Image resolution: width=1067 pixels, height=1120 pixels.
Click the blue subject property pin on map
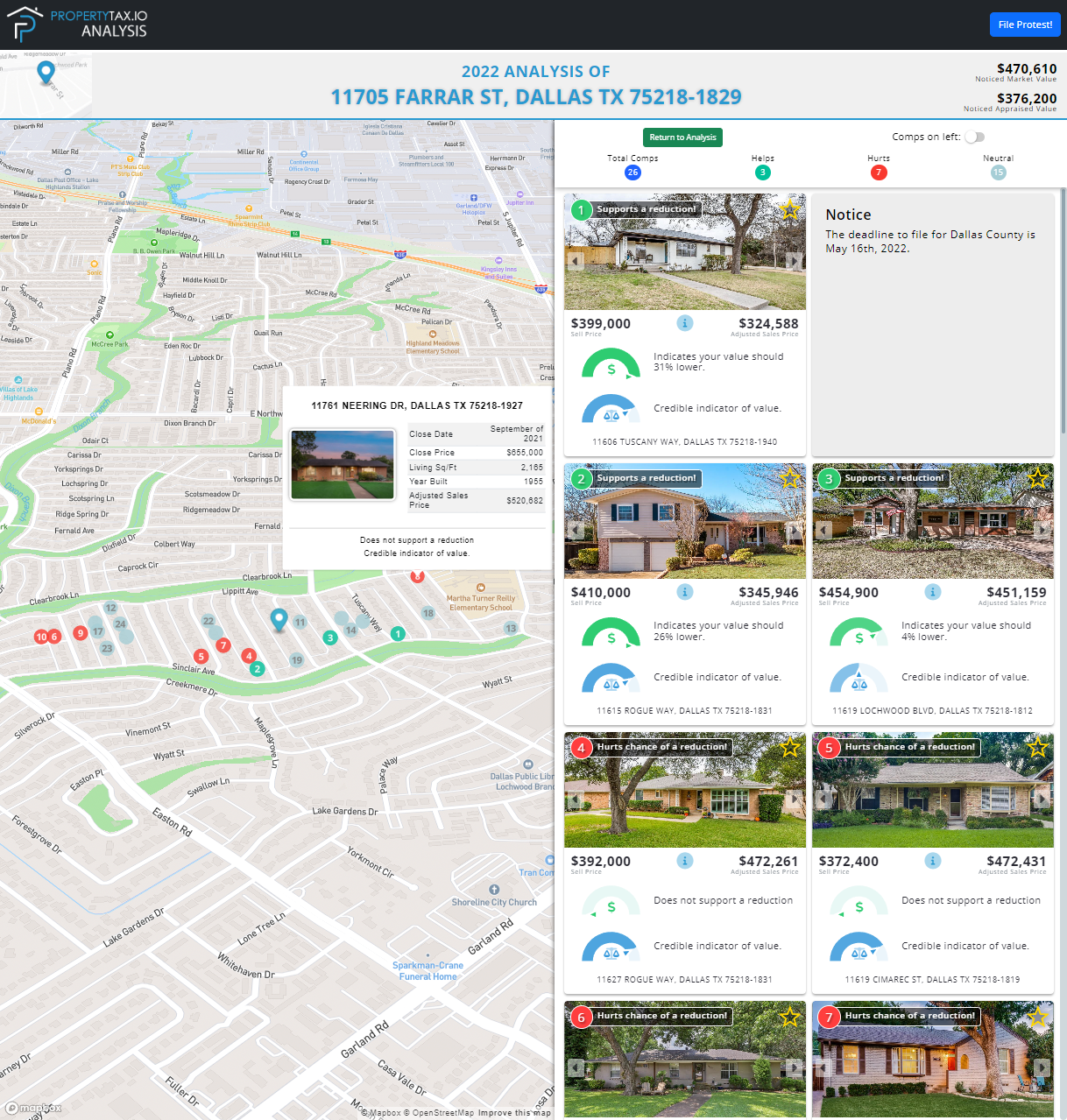279,619
